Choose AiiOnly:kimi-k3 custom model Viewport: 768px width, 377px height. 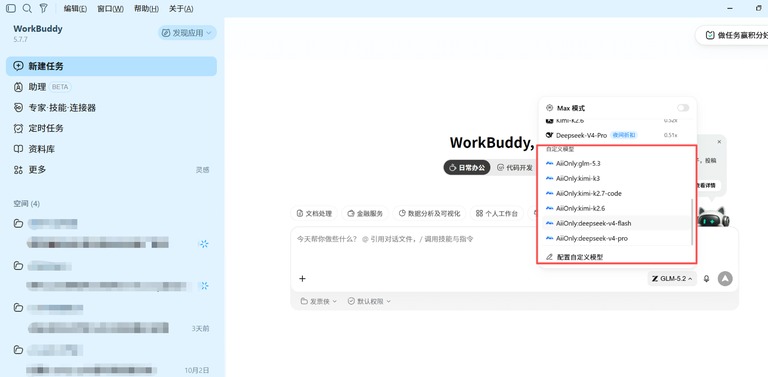coord(617,178)
